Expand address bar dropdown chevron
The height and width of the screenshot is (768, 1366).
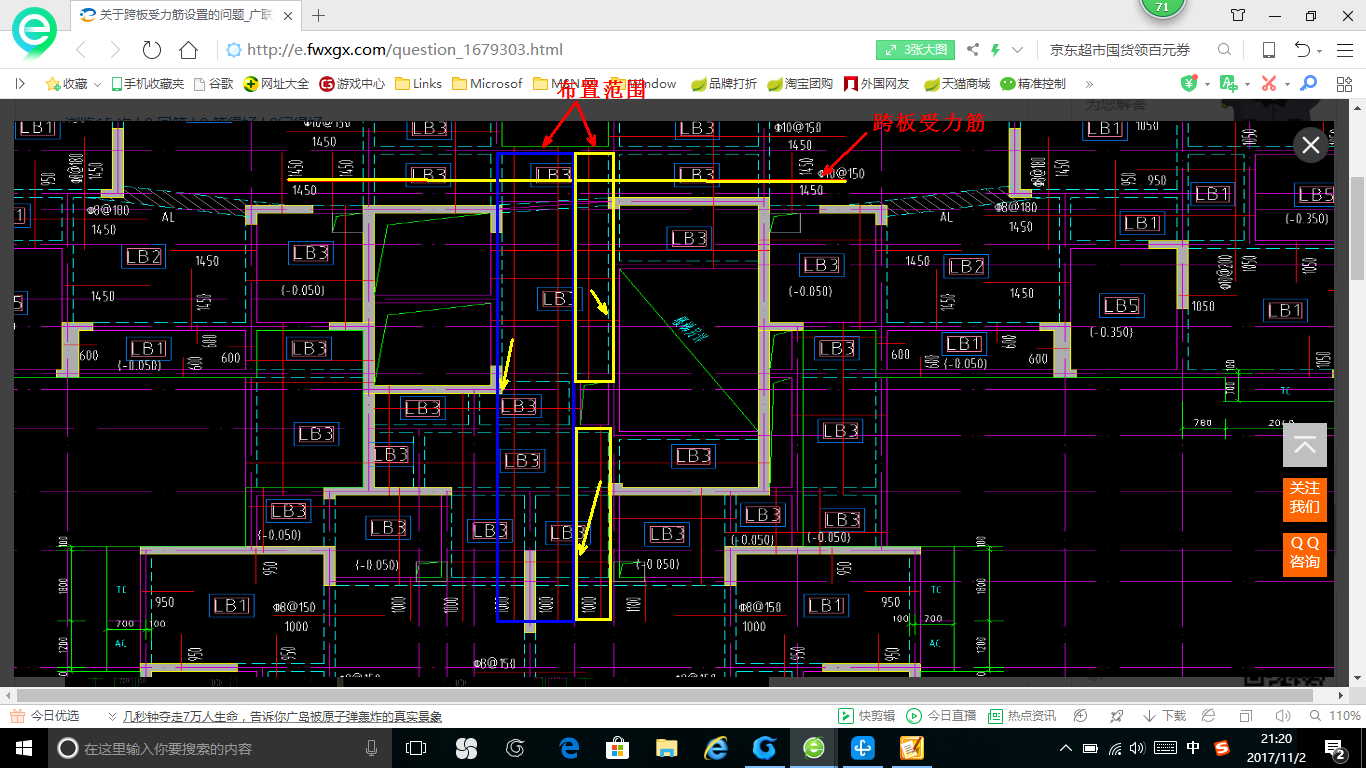coord(1018,50)
